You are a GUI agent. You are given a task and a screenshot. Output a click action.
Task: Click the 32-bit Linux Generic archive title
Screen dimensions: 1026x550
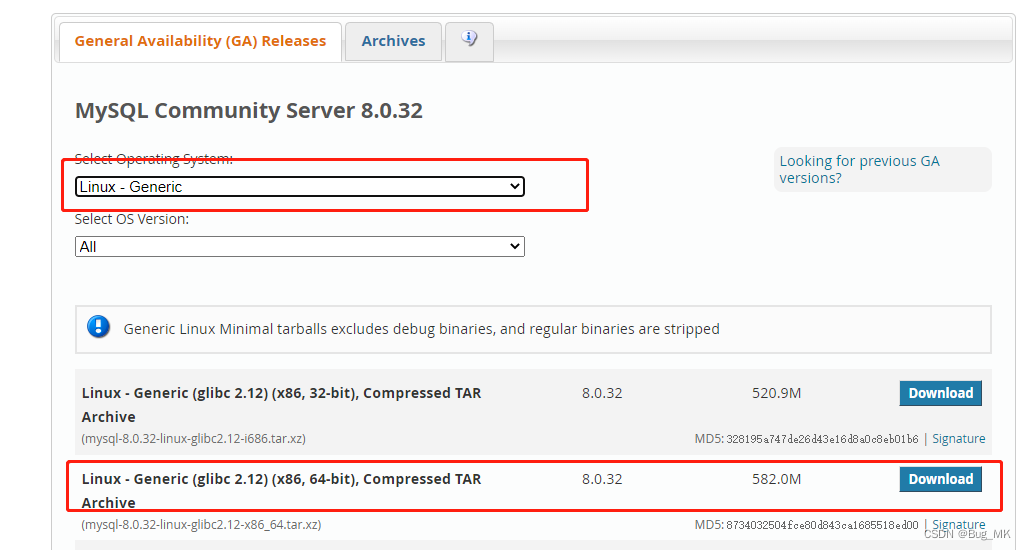[x=281, y=405]
